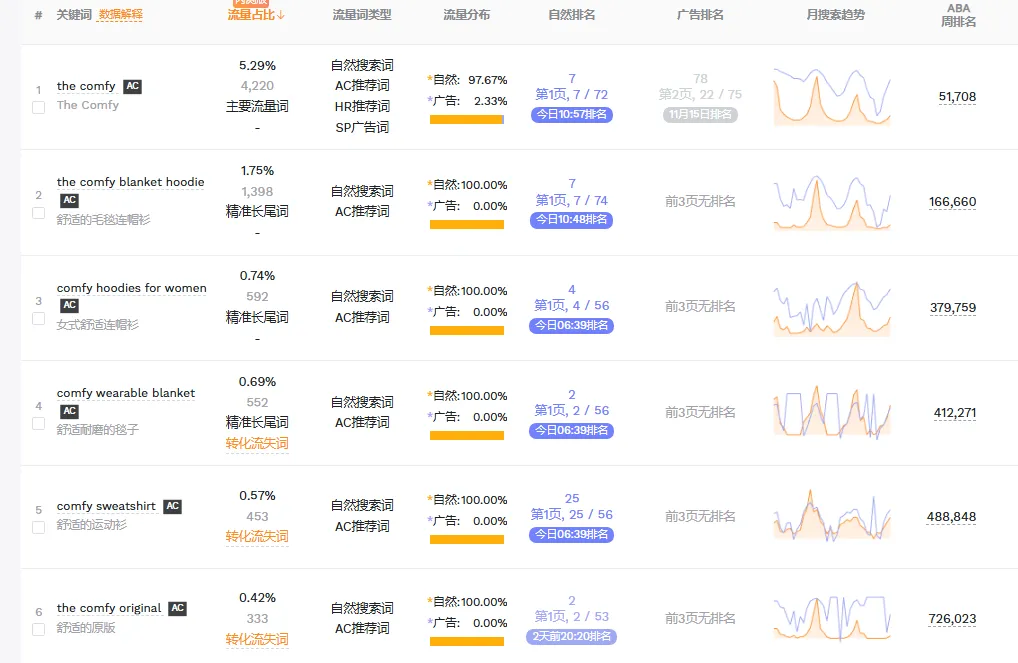
Task: Sort by 流量占比 column header
Action: coord(256,14)
